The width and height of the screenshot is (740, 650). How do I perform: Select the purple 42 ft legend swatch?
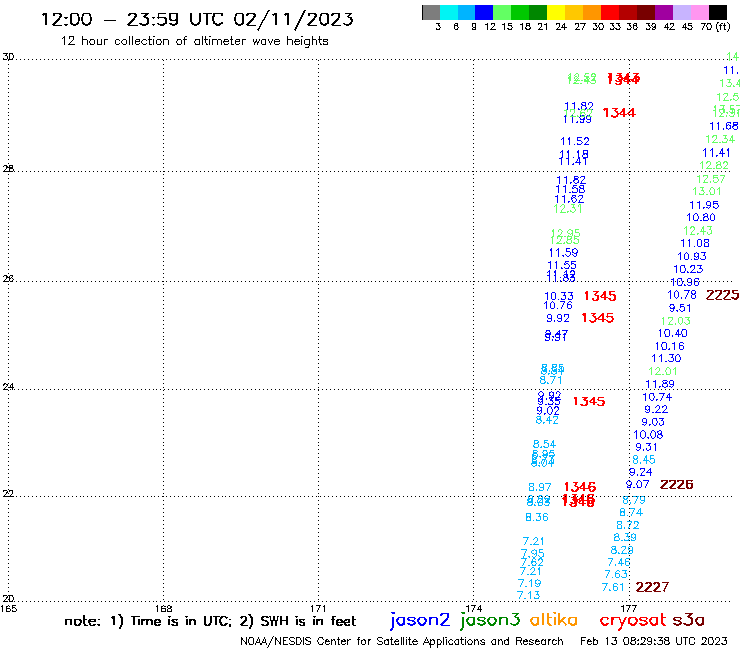coord(663,12)
